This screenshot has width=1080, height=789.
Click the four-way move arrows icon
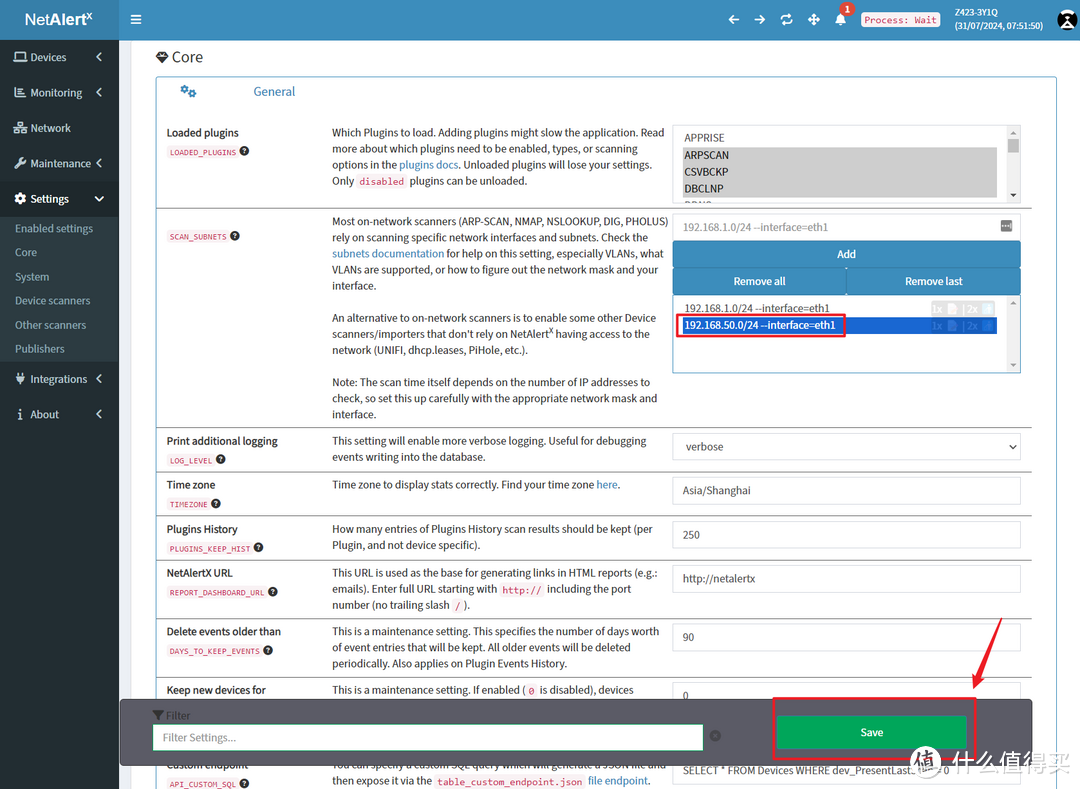(814, 20)
